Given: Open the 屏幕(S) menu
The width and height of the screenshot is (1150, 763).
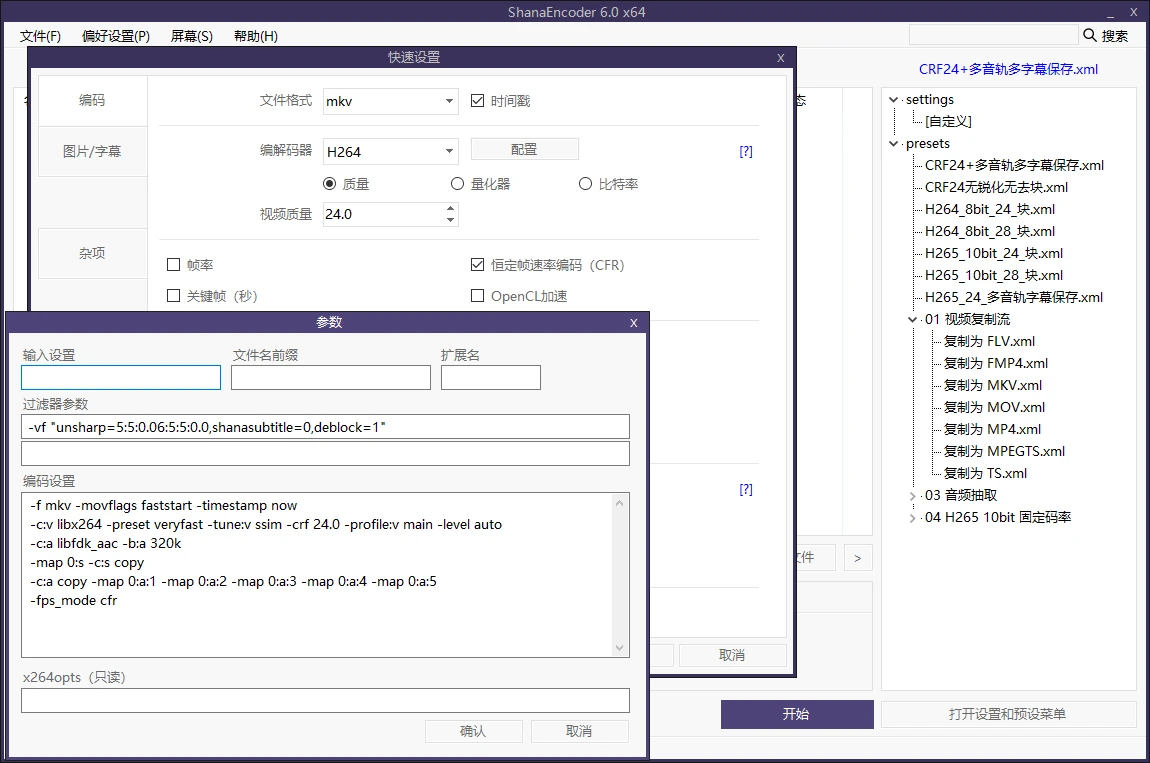Looking at the screenshot, I should [x=191, y=36].
